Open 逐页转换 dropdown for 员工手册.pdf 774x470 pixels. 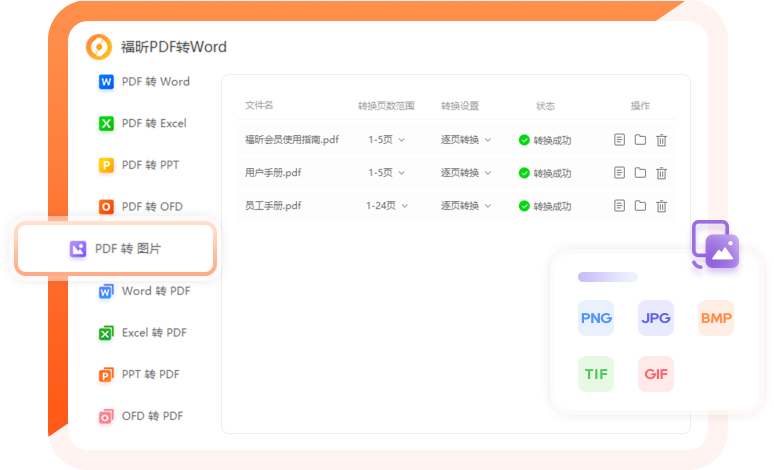(466, 206)
